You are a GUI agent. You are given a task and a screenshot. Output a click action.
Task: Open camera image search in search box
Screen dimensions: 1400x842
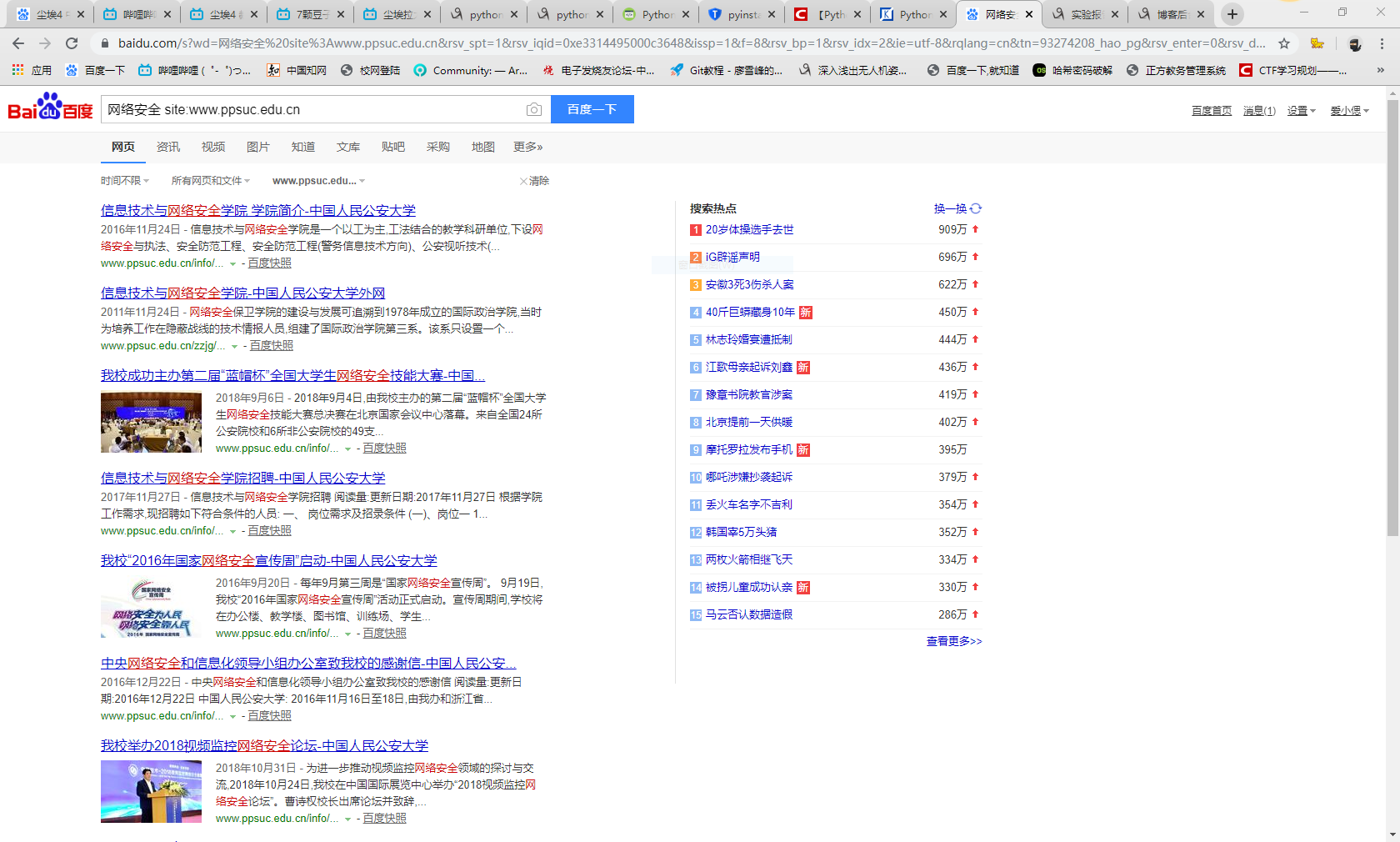pyautogui.click(x=534, y=109)
